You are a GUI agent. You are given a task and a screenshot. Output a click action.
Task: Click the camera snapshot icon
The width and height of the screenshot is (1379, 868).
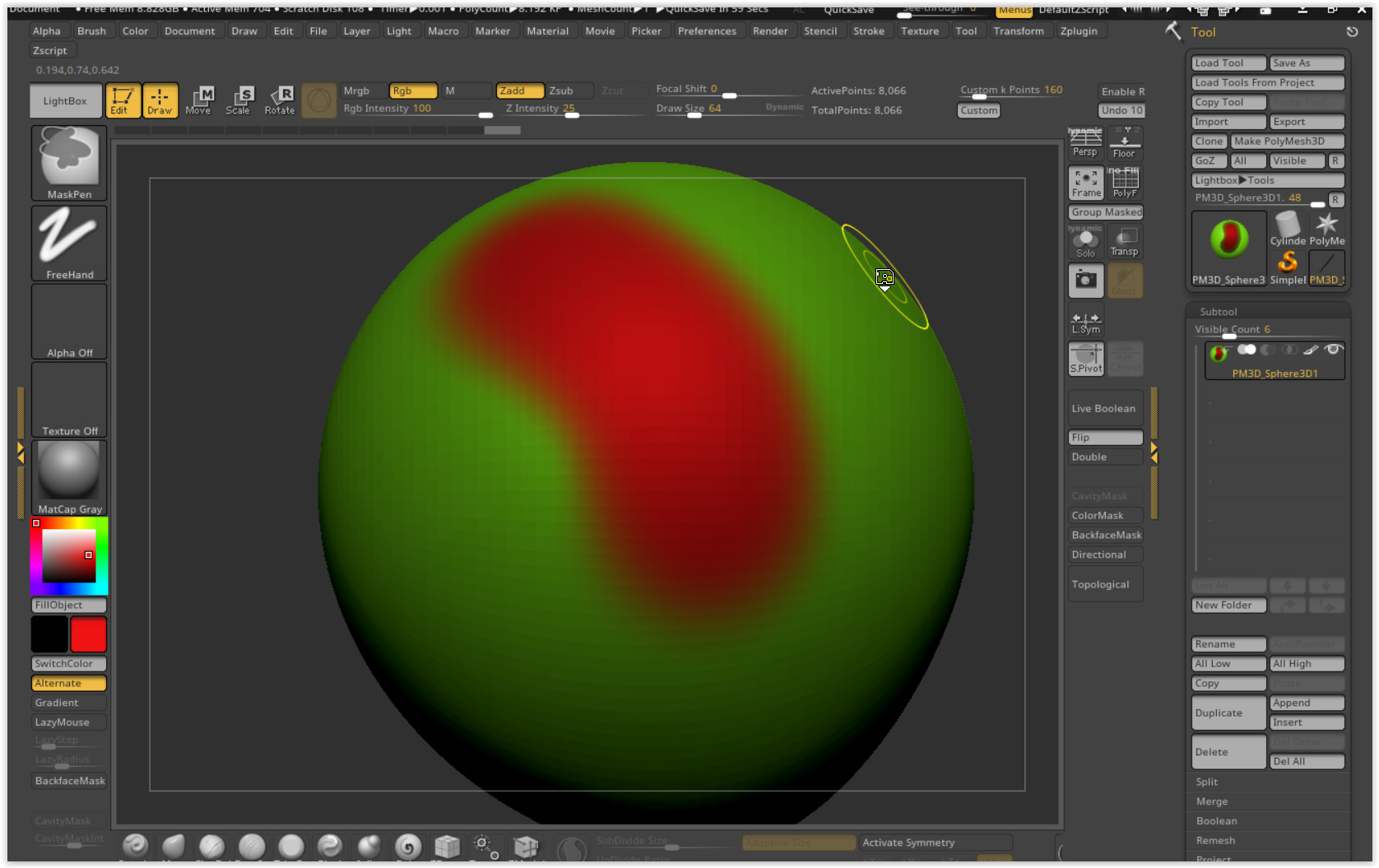(1085, 281)
